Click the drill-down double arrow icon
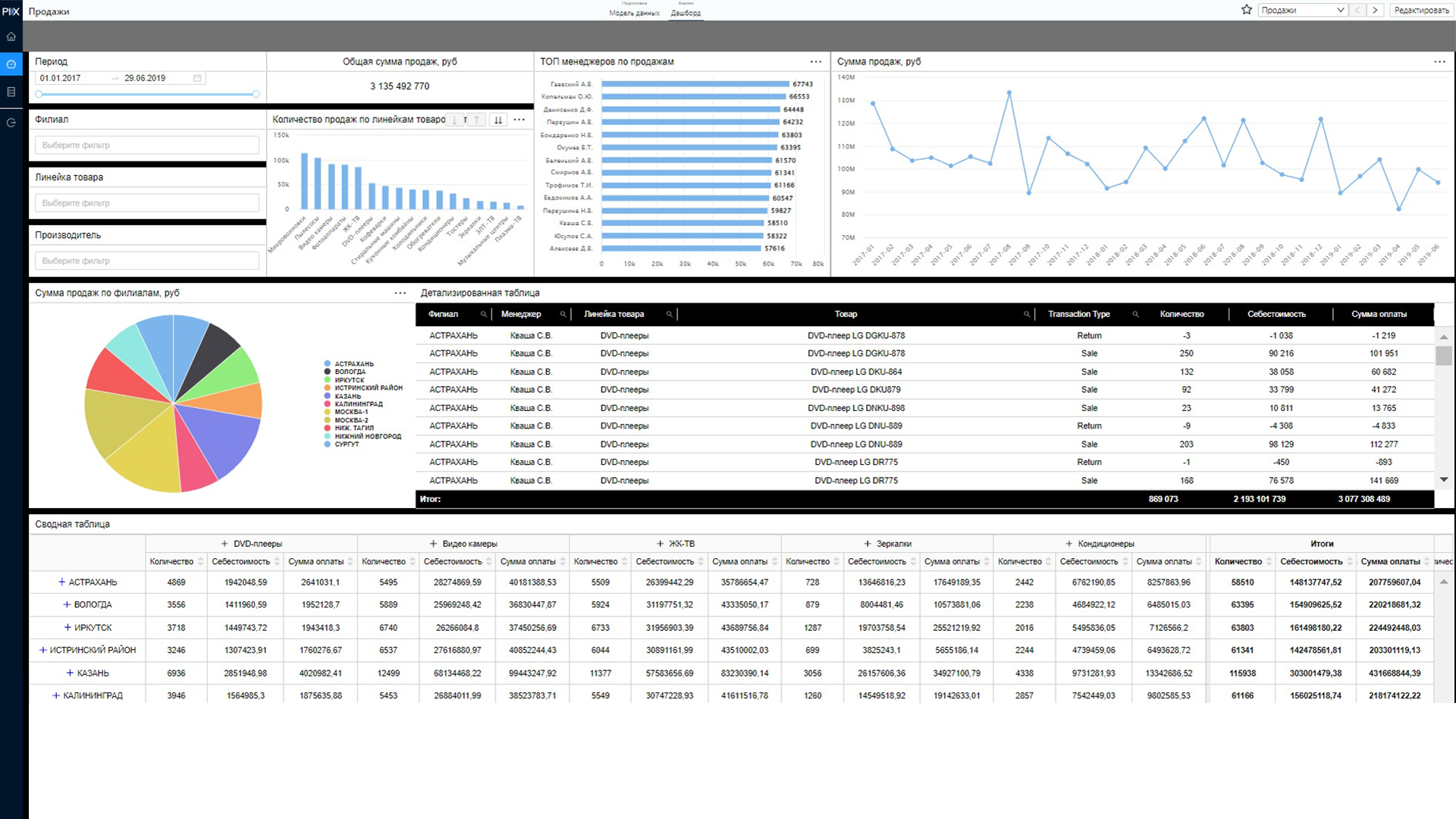 [498, 120]
